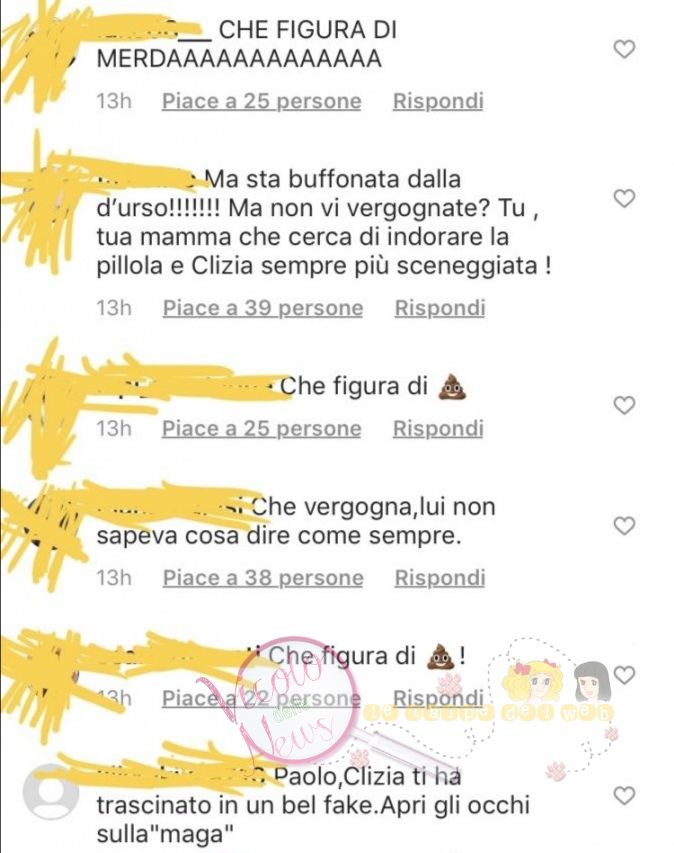Open default avatar of the Paolo comment author
The height and width of the screenshot is (853, 674).
coord(50,792)
